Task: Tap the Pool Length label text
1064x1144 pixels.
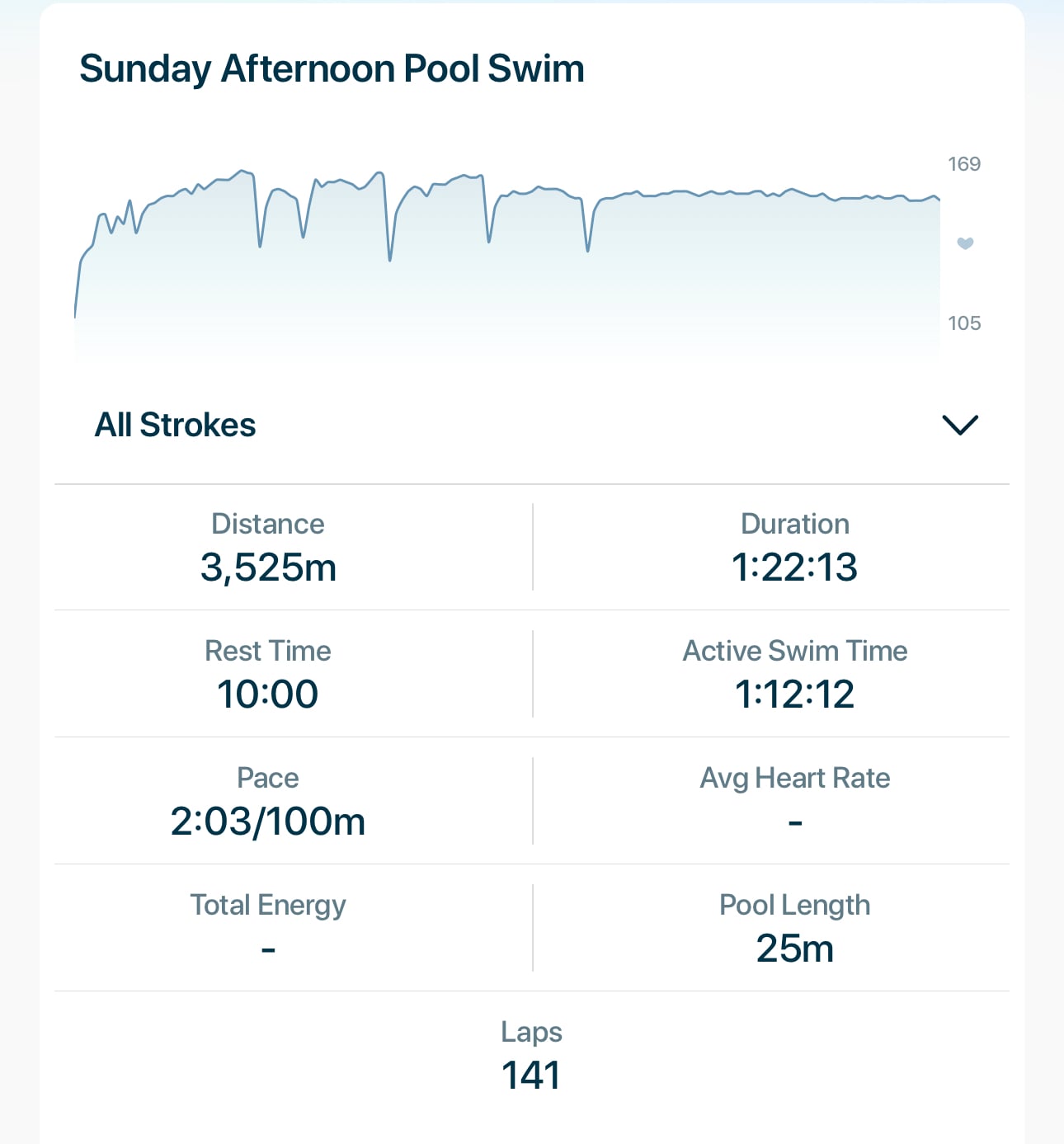Action: point(795,906)
